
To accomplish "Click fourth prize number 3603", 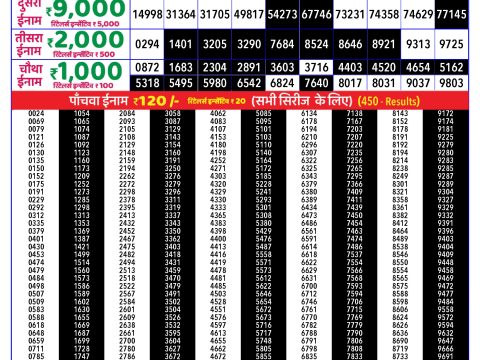I will point(282,67).
